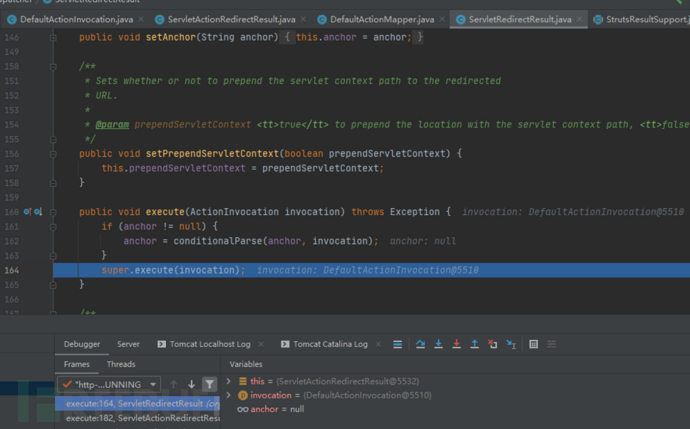Viewport: 690px width, 429px height.
Task: Switch to Frames sub-tab
Action: [77, 364]
